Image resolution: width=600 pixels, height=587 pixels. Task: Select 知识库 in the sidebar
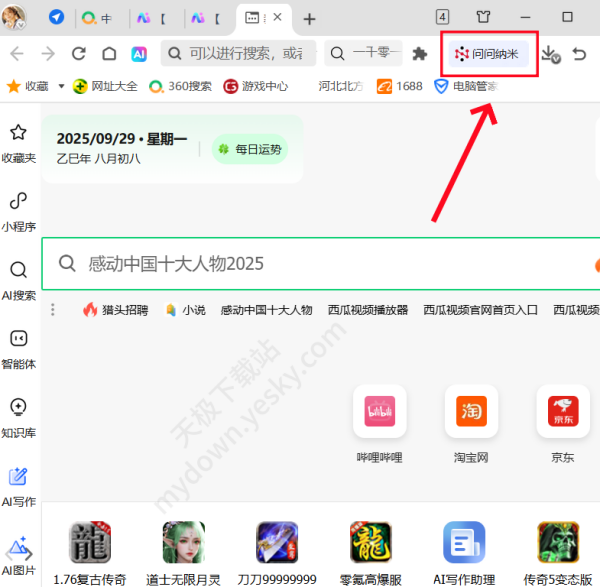tap(18, 417)
